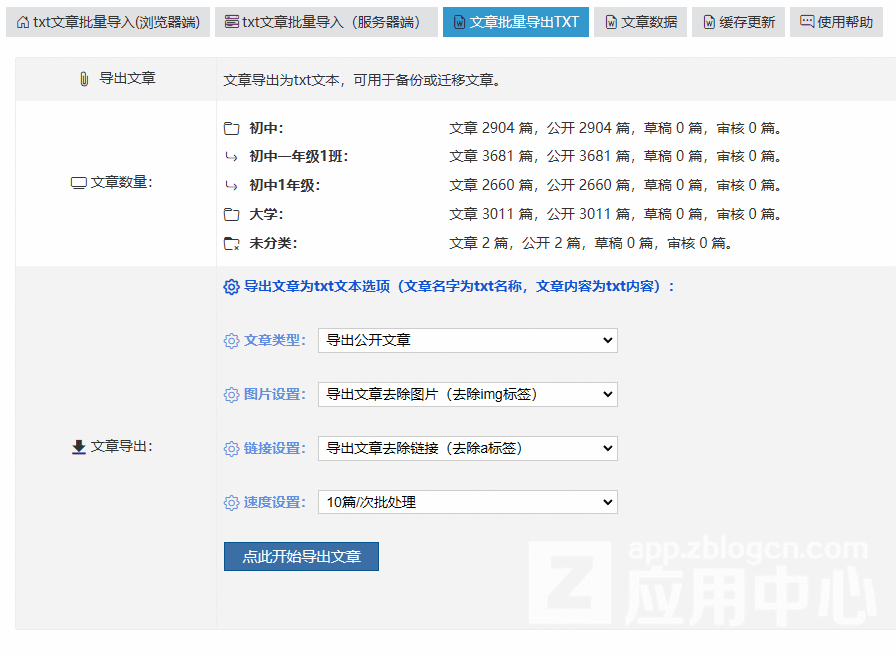This screenshot has width=896, height=658.
Task: Click the folder icon next to 初中
Action: tap(232, 128)
